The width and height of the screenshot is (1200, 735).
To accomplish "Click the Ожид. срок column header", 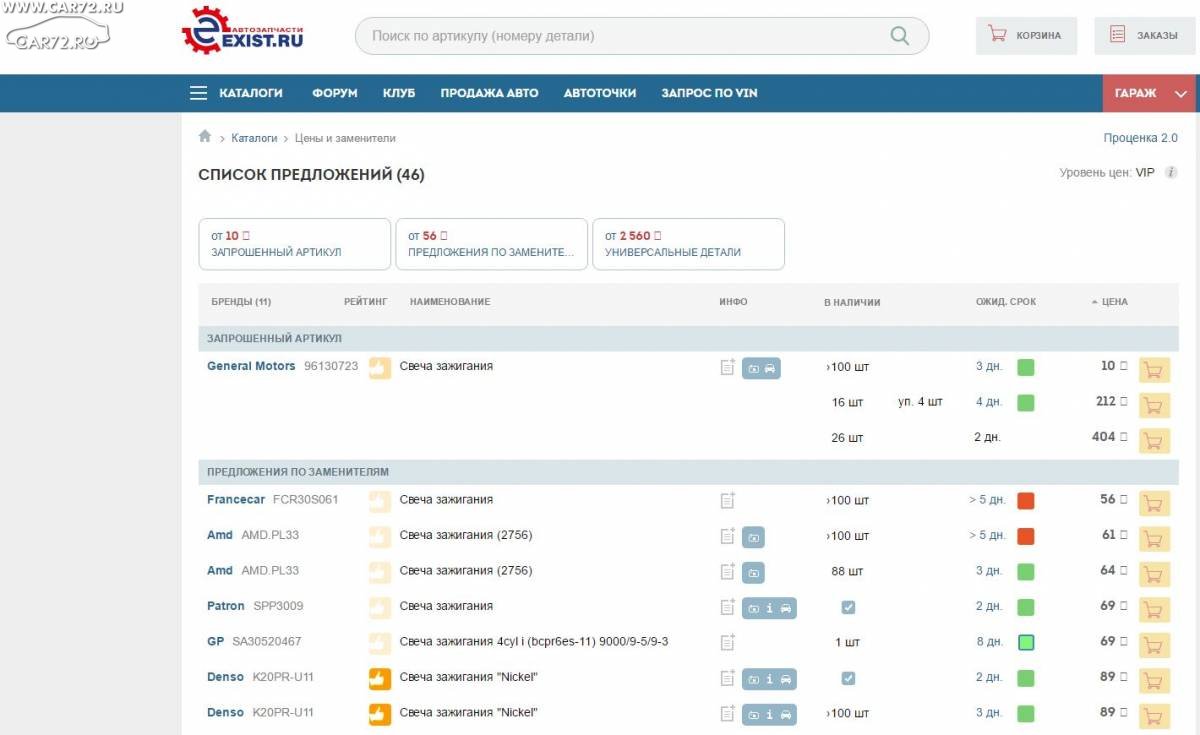I will click(1006, 302).
